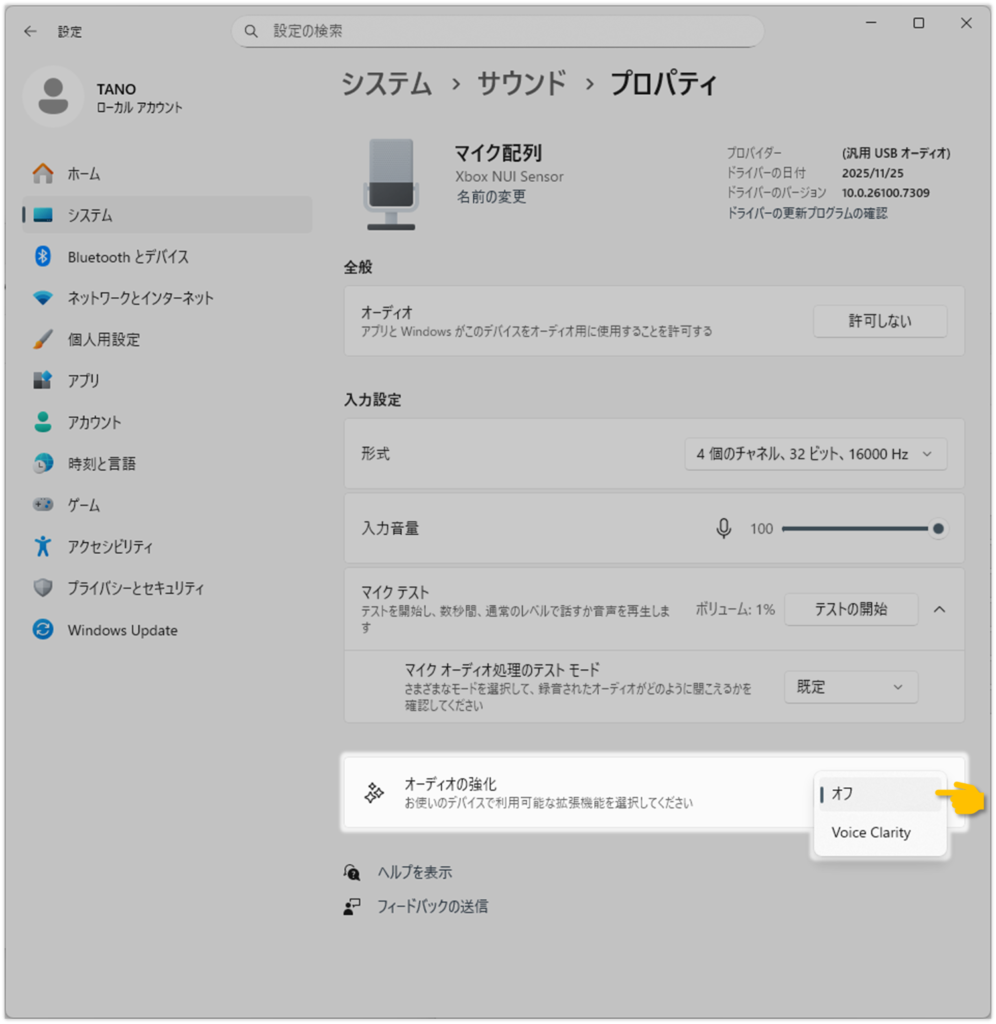Screen dimensions: 996x1024
Task: Click the input volume slider handle
Action: tap(938, 528)
